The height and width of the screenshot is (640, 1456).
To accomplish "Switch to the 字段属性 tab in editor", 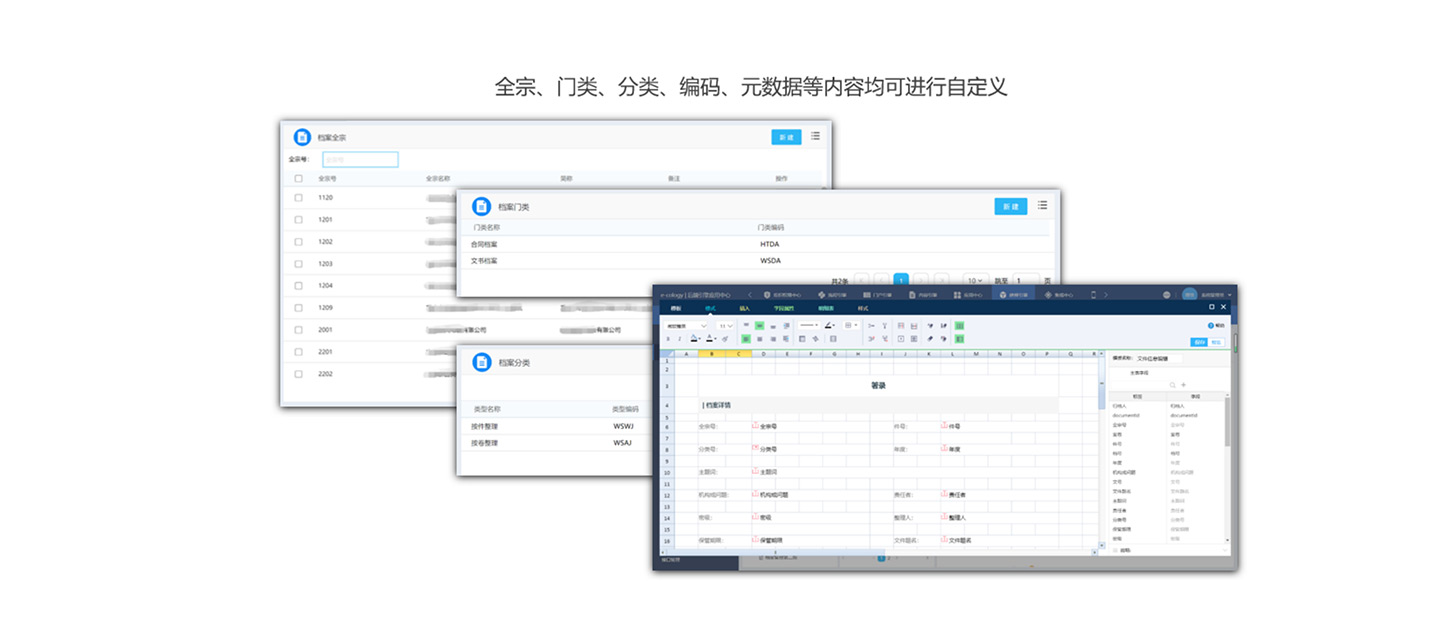I will (x=783, y=309).
